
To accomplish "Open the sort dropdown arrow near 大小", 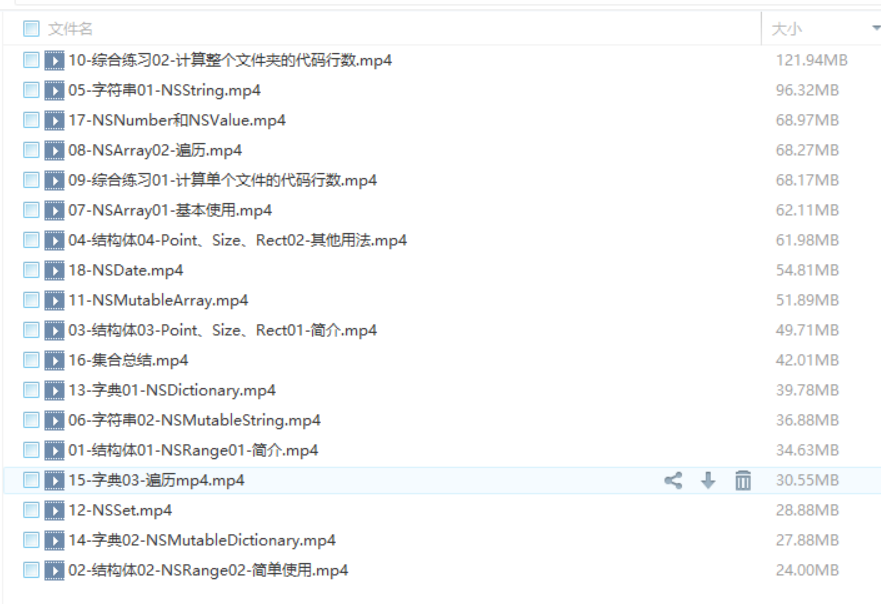I will pos(876,29).
